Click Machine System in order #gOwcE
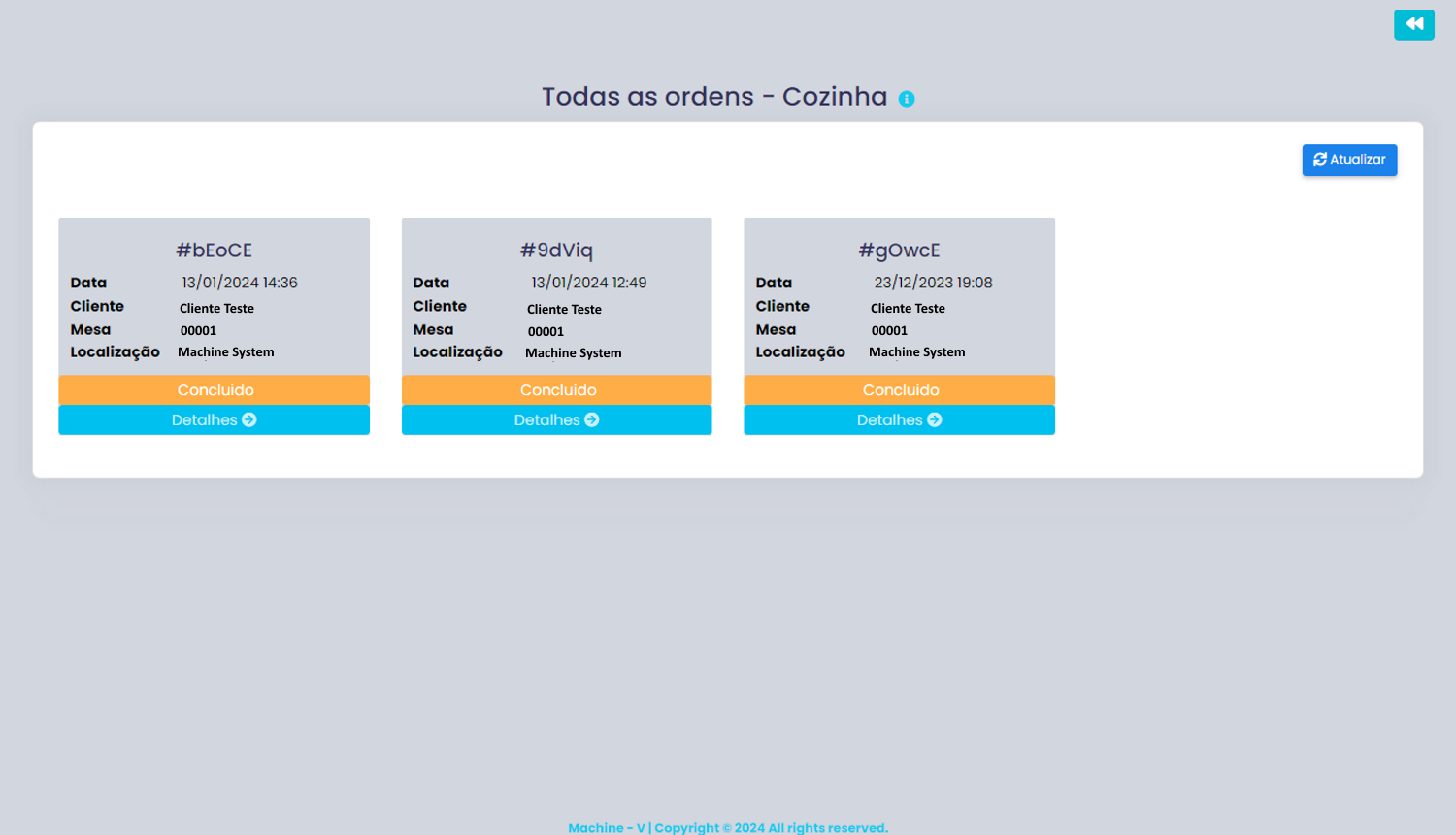Image resolution: width=1456 pixels, height=835 pixels. pos(917,352)
